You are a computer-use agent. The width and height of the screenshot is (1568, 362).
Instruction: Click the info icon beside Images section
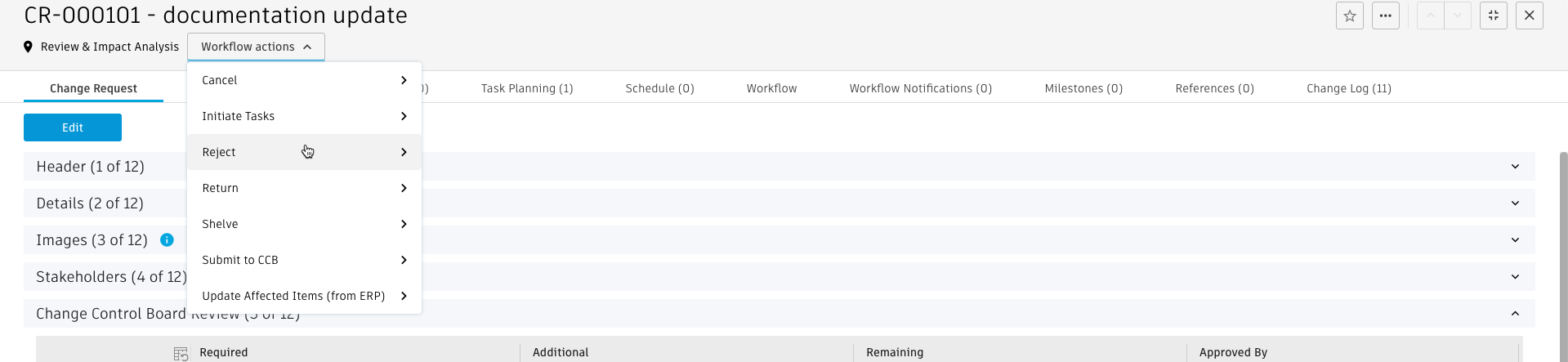coord(167,239)
